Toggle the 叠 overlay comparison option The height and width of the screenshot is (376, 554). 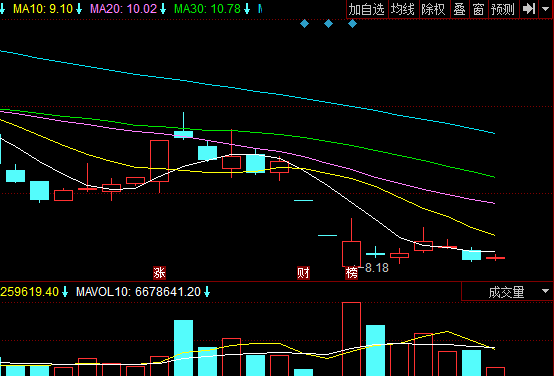pos(460,9)
